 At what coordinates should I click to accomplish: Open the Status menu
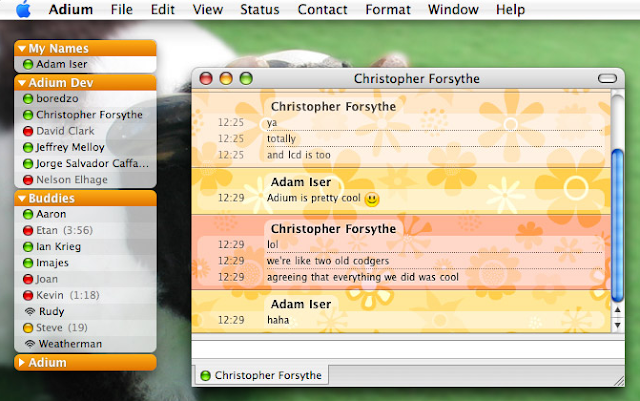tap(260, 9)
